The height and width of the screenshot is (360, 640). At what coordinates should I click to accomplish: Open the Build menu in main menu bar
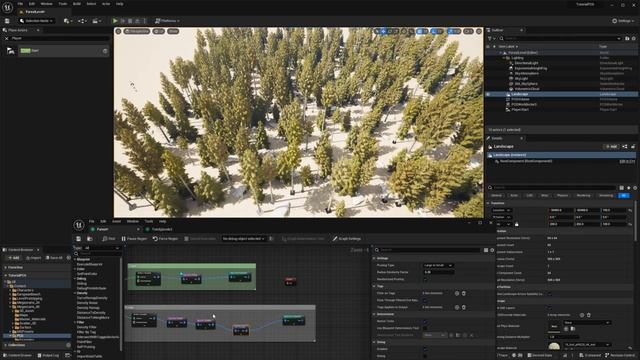(x=76, y=4)
